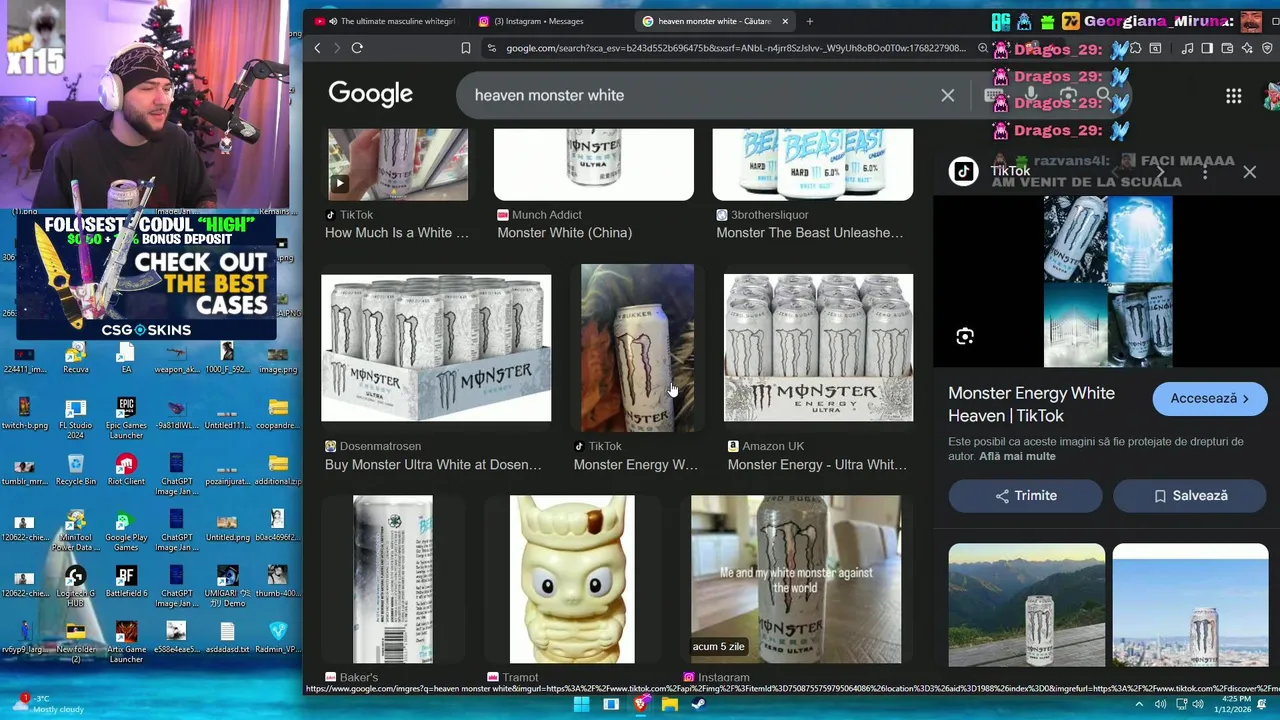
Task: Open Monster Energy White Heaven TikTok title
Action: click(x=1031, y=404)
